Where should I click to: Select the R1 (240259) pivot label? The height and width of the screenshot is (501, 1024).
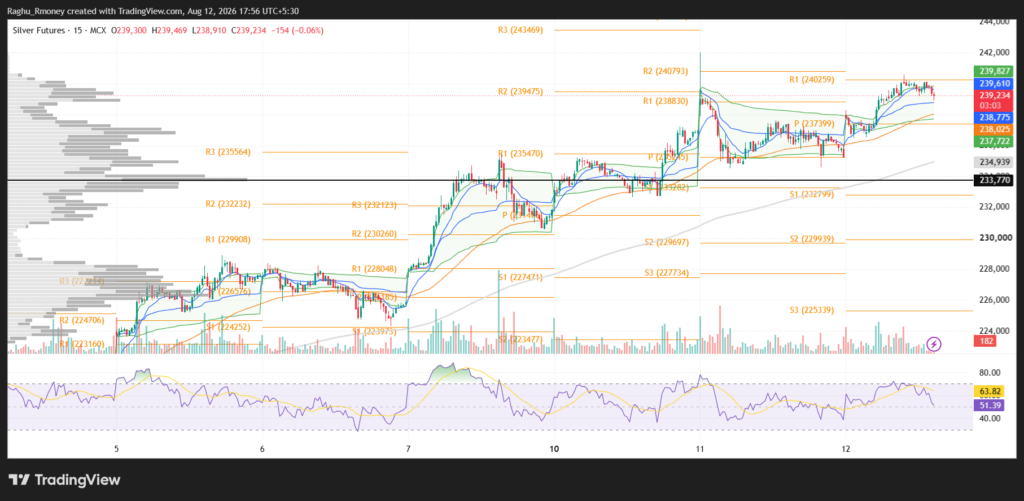pos(812,79)
